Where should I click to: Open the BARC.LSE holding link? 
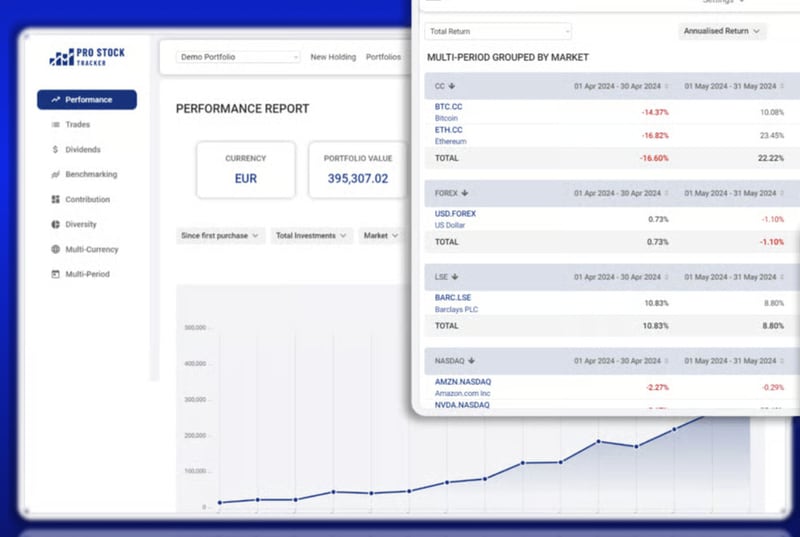click(453, 297)
